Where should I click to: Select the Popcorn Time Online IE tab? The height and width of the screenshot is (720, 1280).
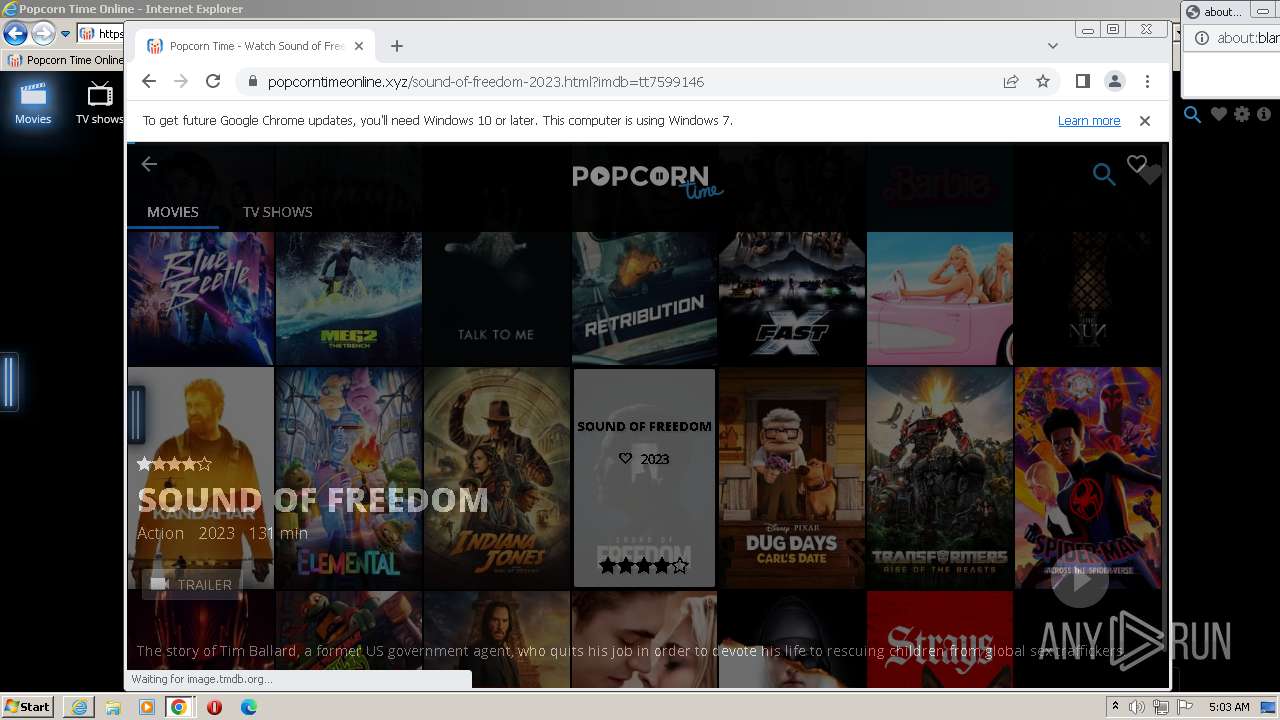(65, 60)
